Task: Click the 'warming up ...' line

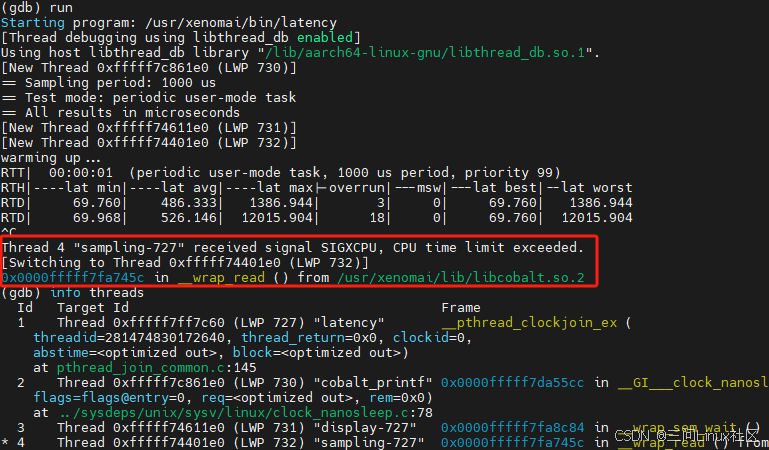Action: click(x=51, y=158)
